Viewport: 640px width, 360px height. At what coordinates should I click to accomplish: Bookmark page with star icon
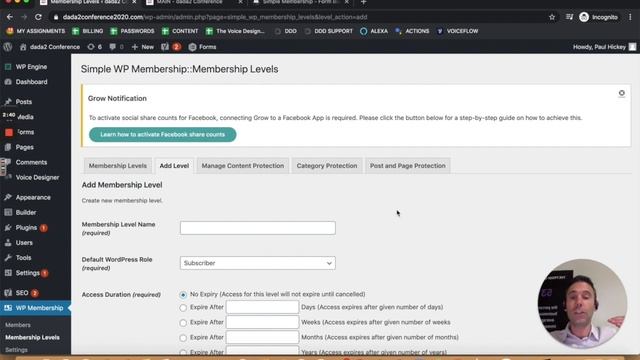[552, 17]
